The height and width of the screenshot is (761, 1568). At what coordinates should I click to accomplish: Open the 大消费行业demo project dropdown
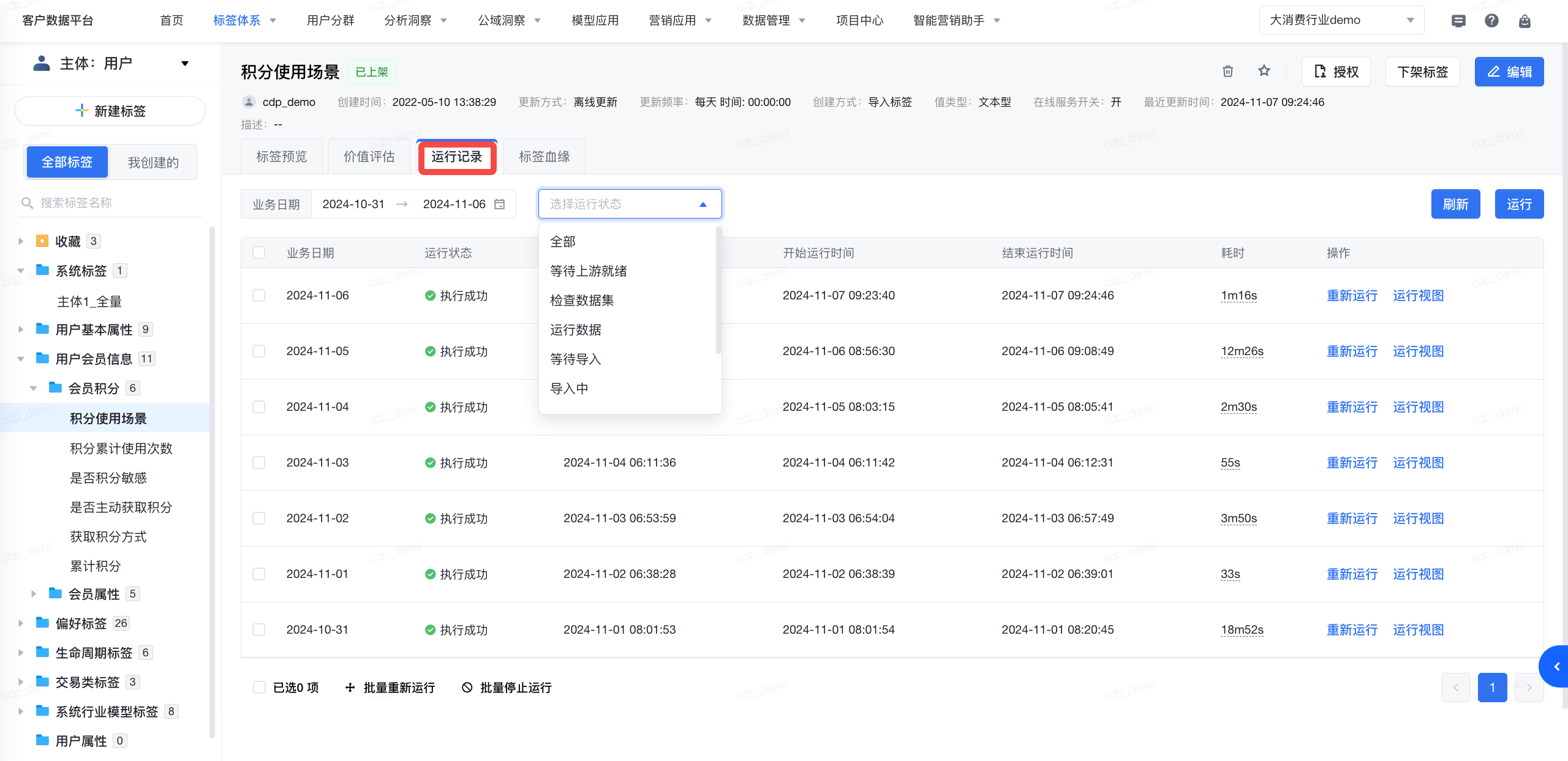pyautogui.click(x=1341, y=20)
